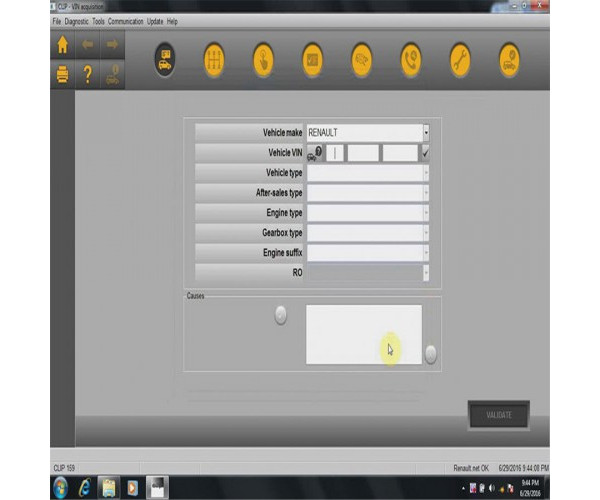This screenshot has height=500, width=600.
Task: Click the printer icon
Action: [x=62, y=74]
